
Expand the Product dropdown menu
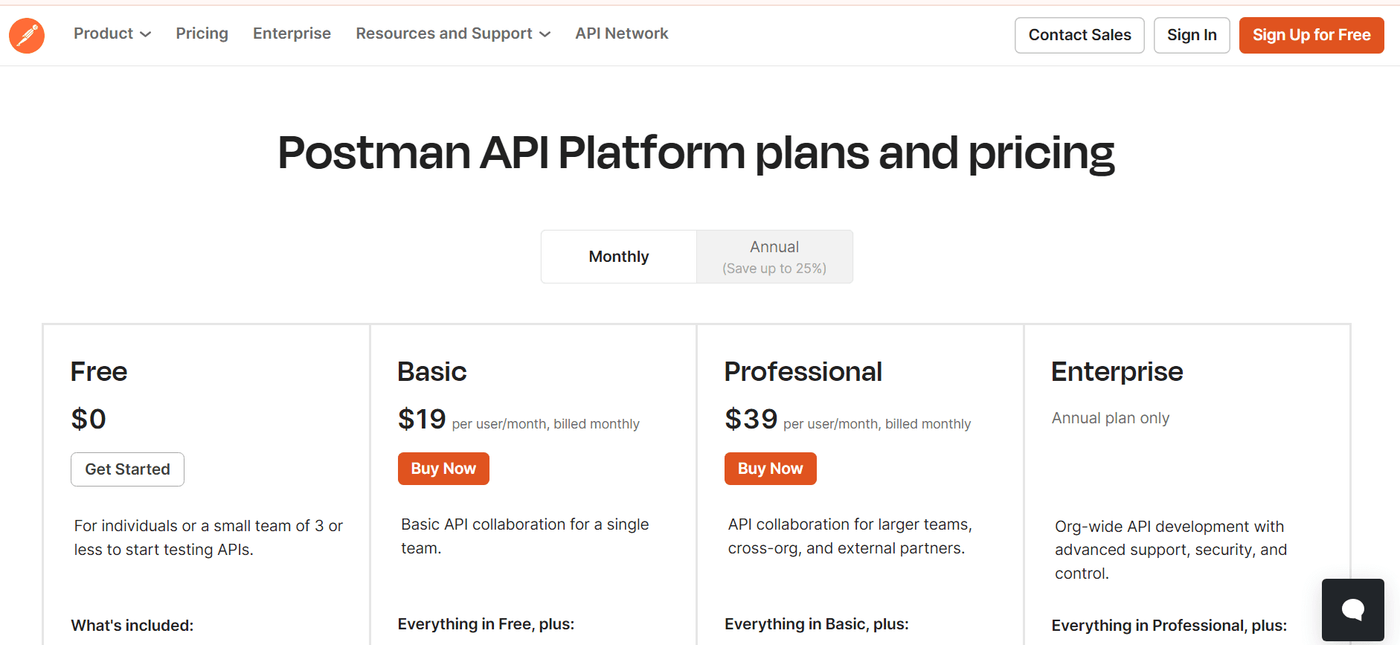click(112, 33)
